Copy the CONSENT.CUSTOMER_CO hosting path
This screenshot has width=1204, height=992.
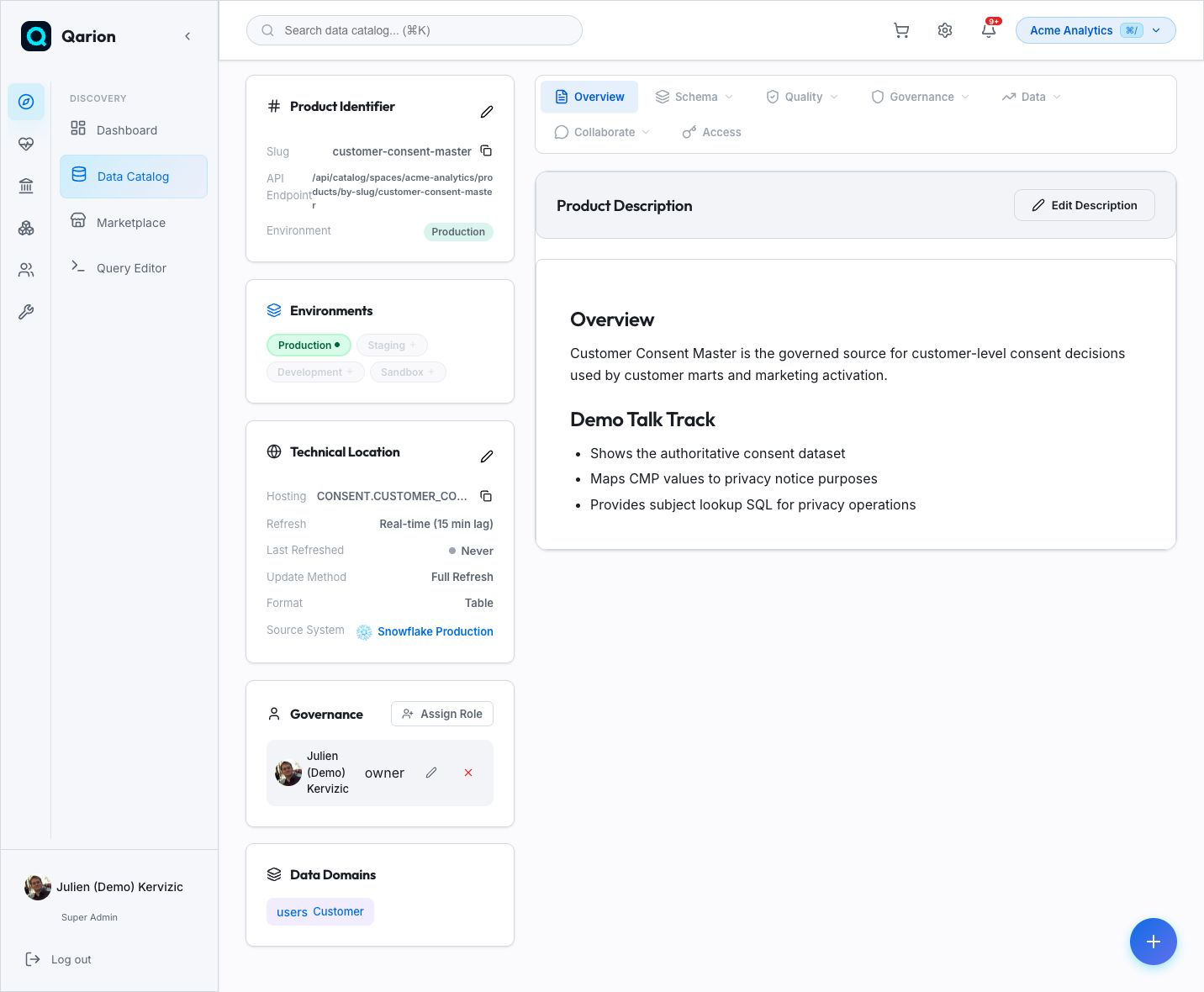click(x=486, y=496)
